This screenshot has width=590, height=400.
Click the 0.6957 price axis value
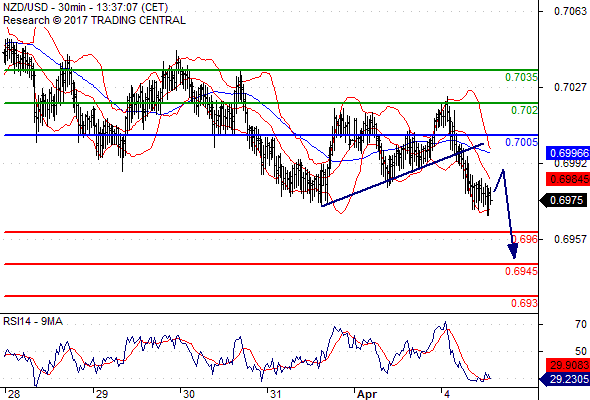point(570,239)
